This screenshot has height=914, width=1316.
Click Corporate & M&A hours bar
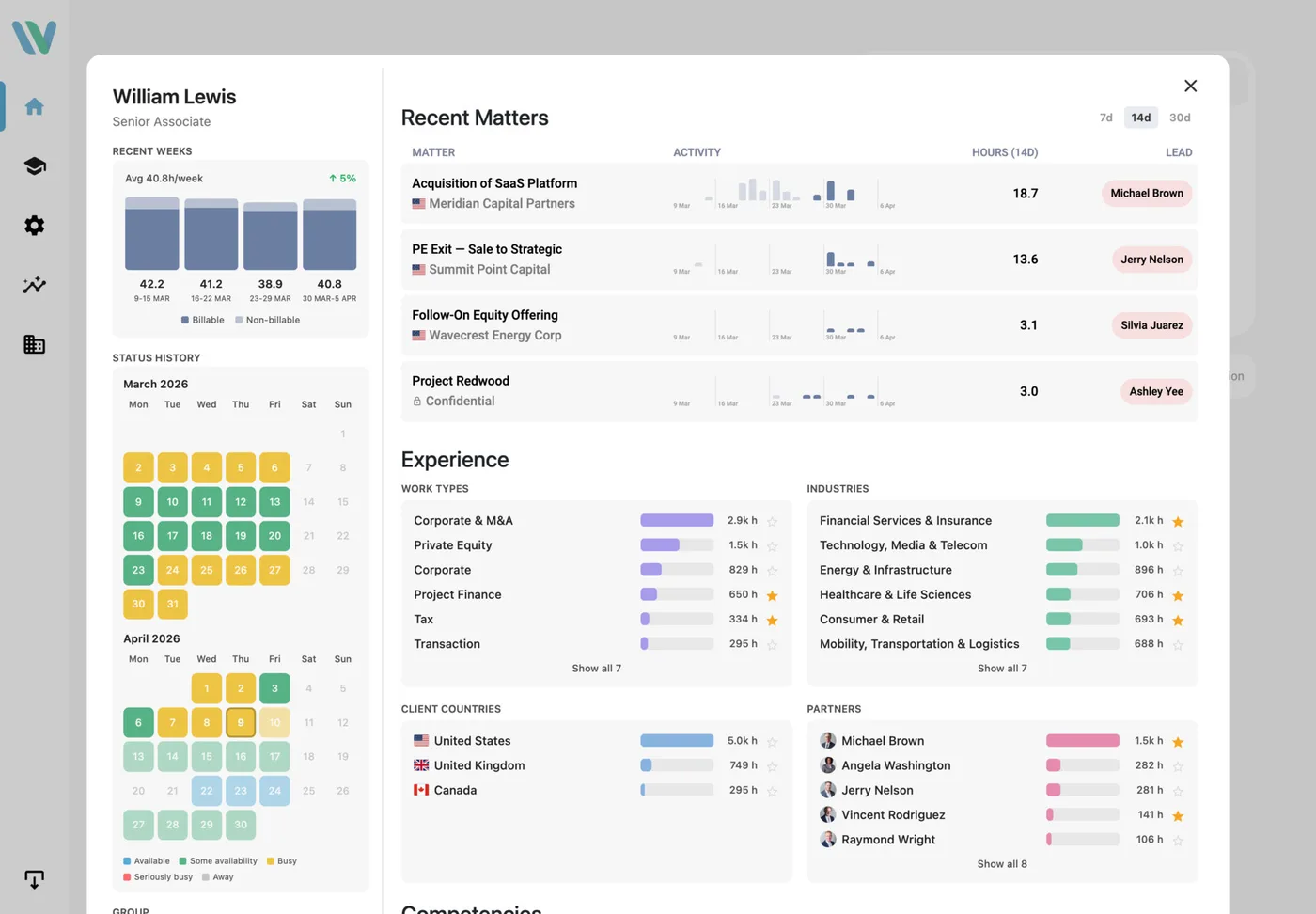coord(677,520)
